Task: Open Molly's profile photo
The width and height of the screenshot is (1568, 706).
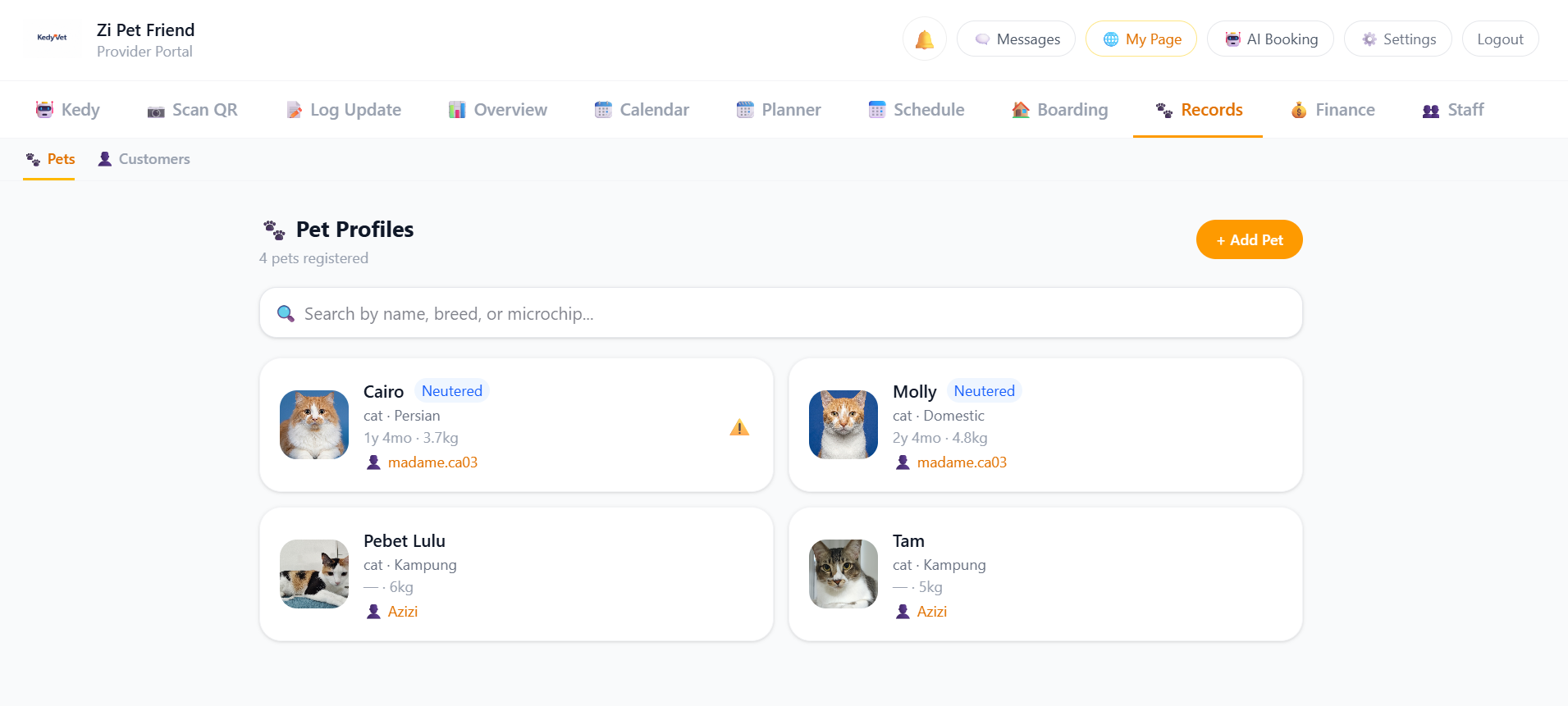Action: tap(843, 425)
